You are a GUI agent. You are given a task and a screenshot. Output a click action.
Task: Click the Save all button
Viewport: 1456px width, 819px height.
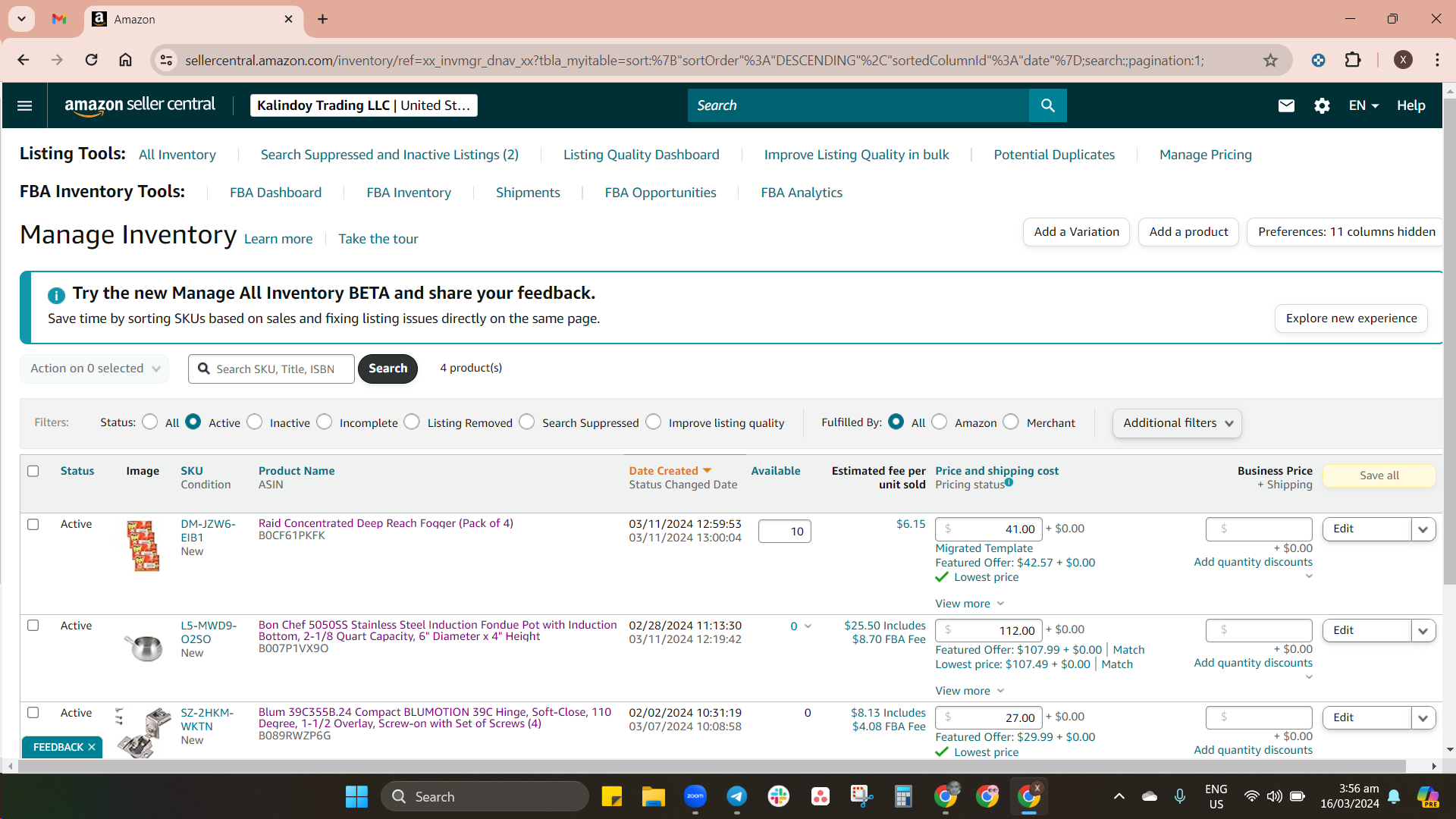point(1379,475)
